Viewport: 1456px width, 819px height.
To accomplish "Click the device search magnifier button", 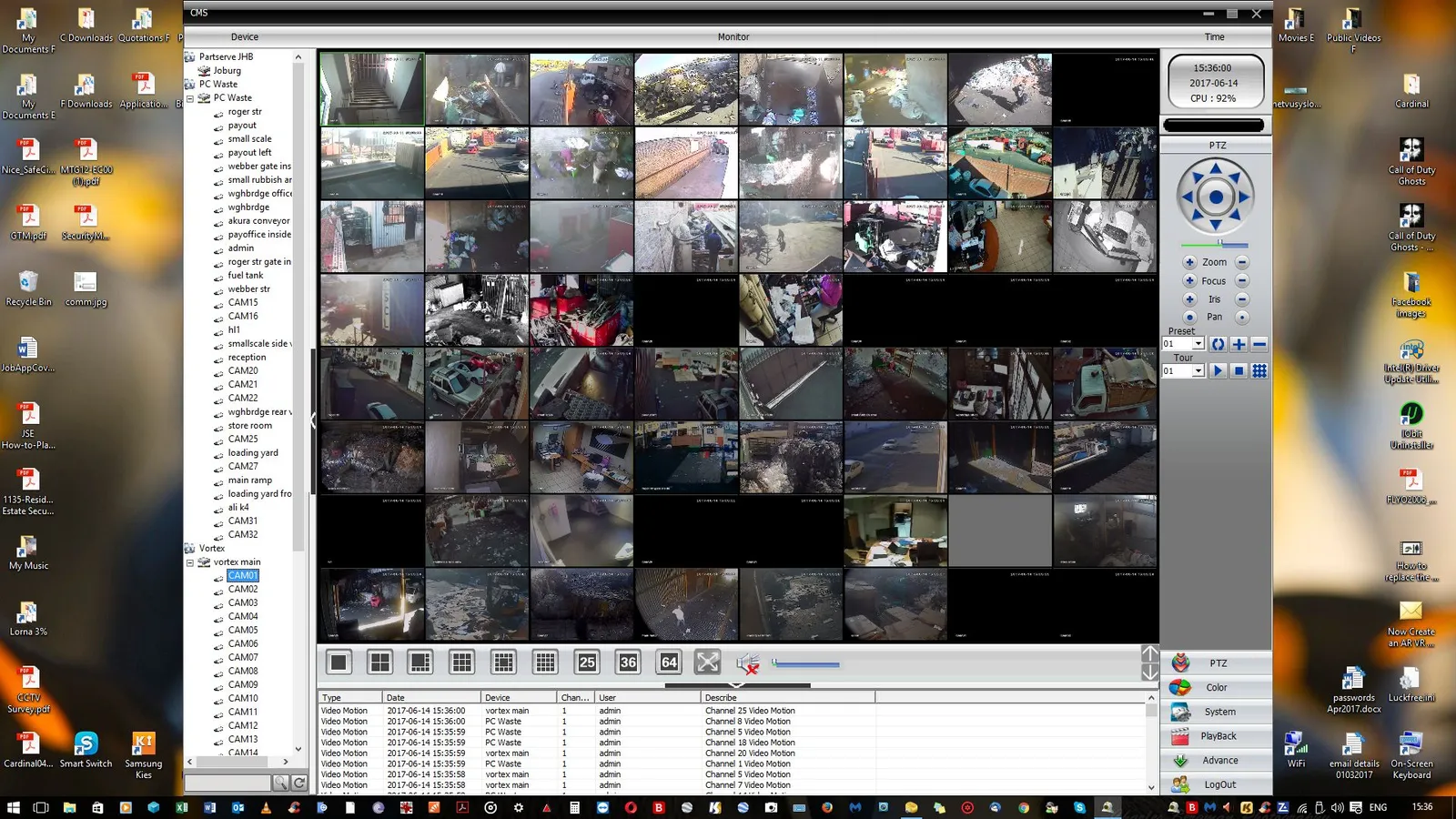I will [280, 783].
